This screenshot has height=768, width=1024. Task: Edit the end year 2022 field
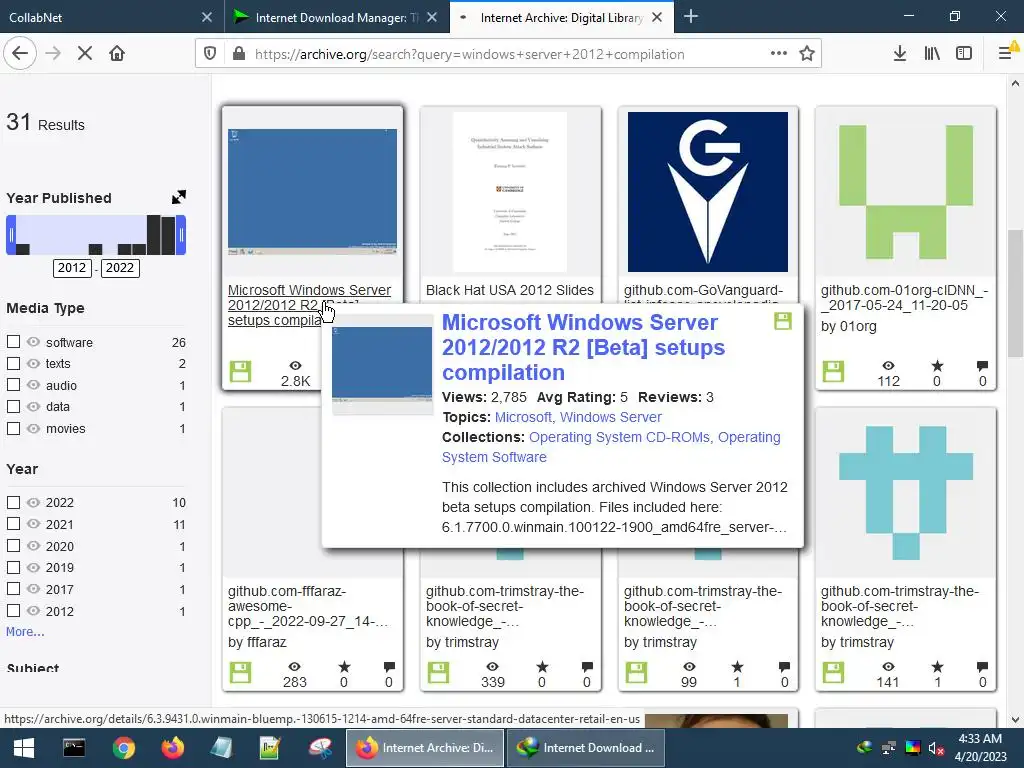pyautogui.click(x=120, y=268)
